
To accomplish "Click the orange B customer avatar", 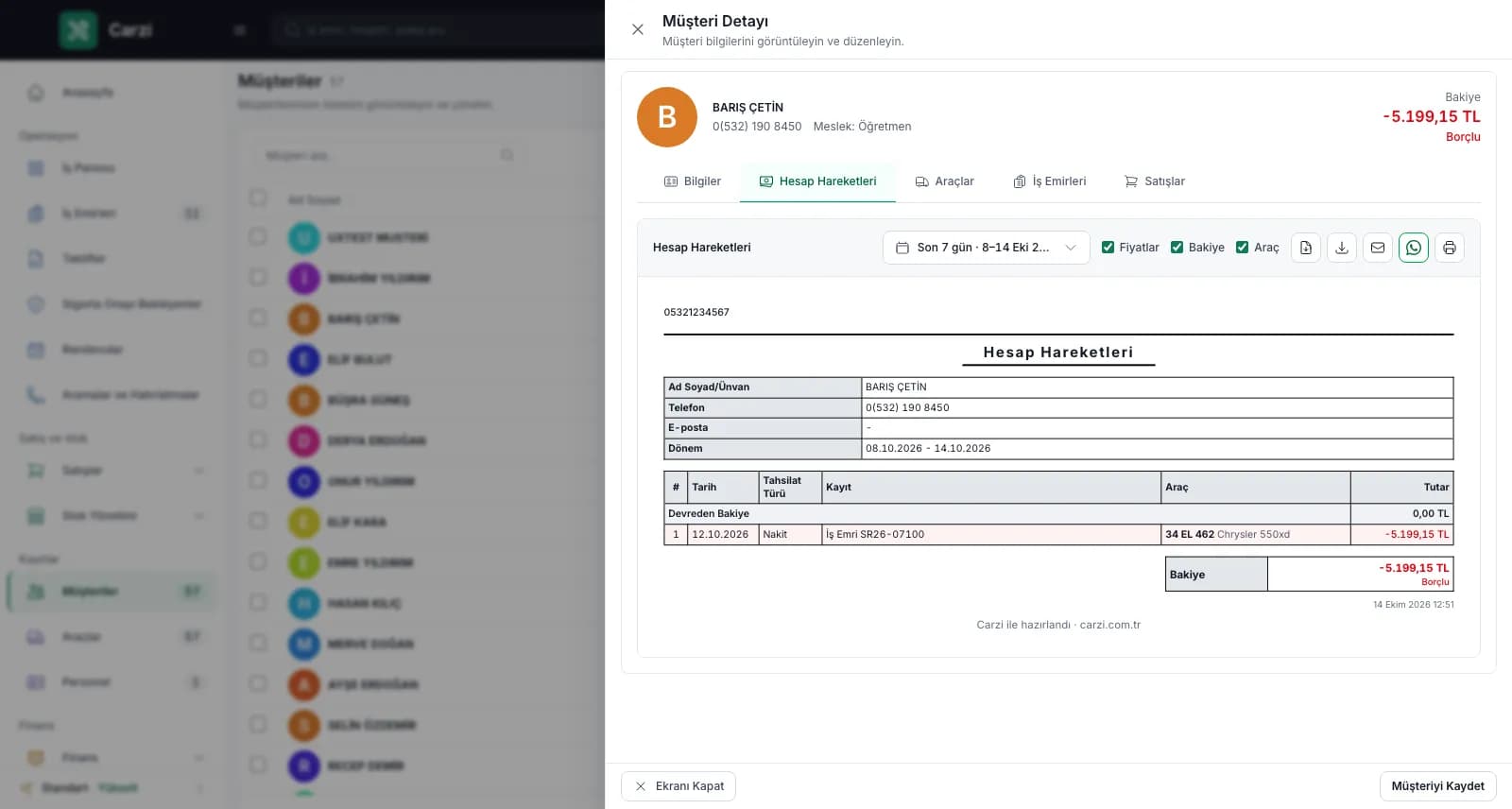I will (x=667, y=117).
